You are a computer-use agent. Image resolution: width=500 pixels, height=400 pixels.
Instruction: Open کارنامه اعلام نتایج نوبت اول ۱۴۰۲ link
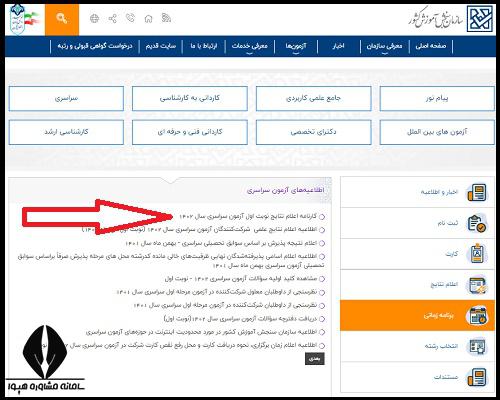click(x=248, y=216)
